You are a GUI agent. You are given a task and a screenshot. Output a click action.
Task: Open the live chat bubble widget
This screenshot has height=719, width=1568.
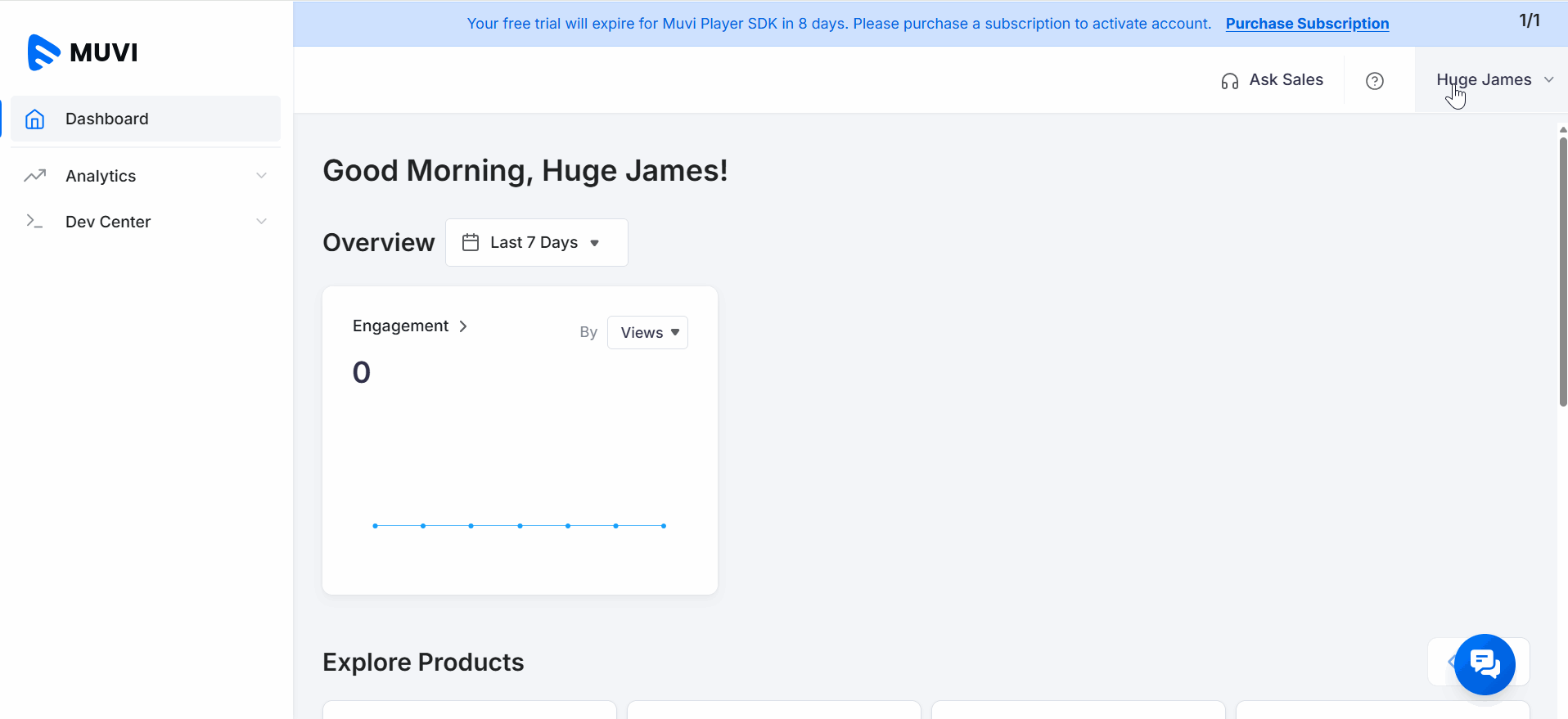coord(1485,664)
